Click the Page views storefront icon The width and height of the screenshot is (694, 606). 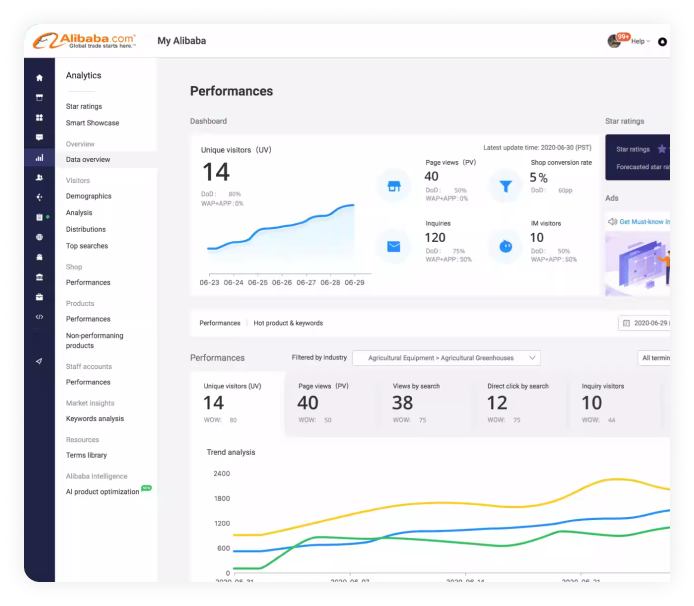(394, 185)
